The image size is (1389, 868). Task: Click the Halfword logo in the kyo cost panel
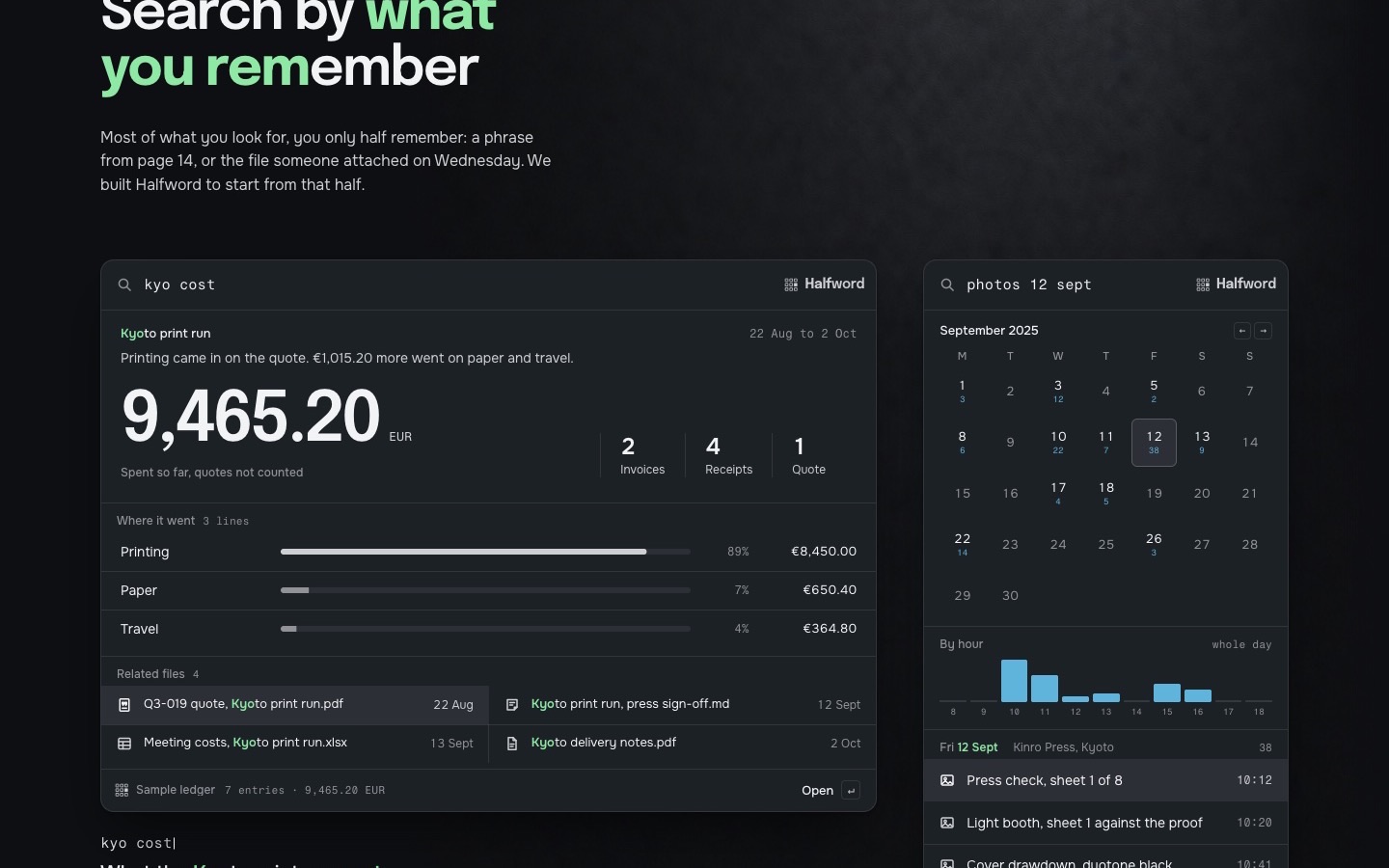824,284
